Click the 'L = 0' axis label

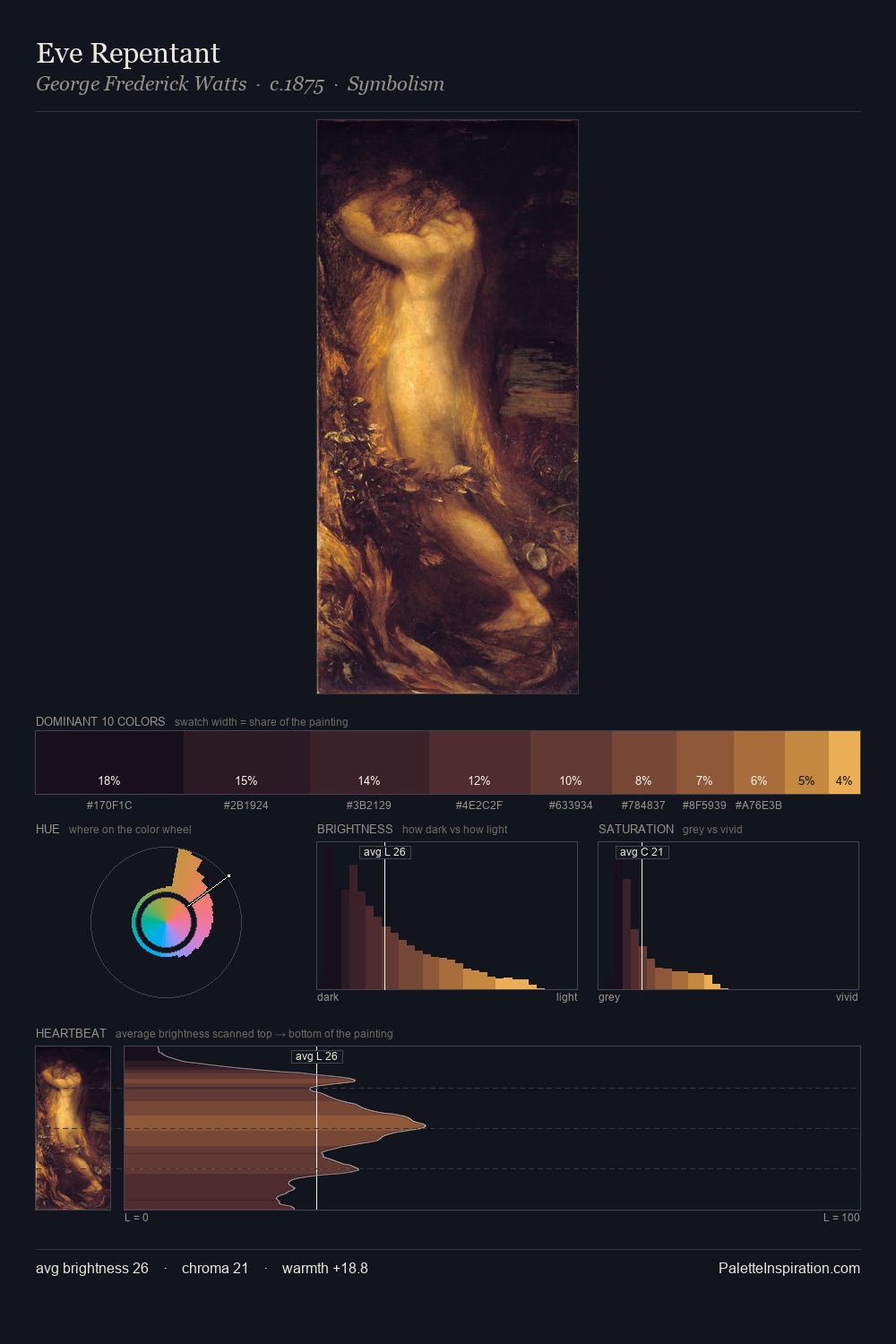click(137, 1218)
